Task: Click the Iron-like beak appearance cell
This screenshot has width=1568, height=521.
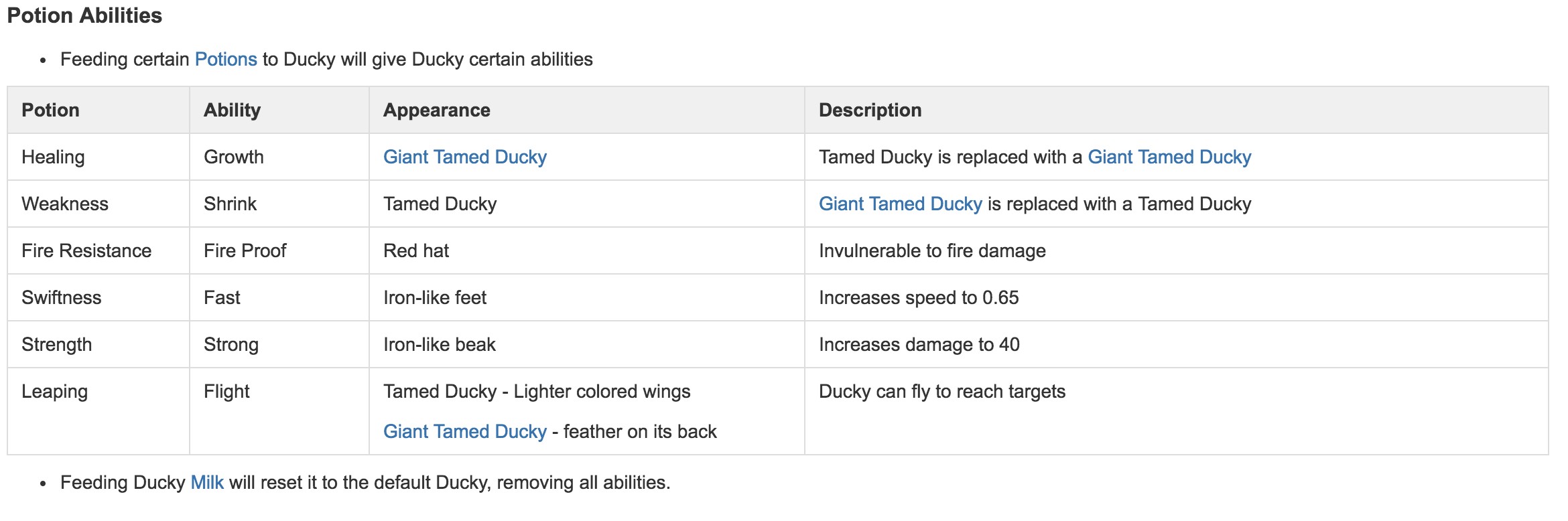Action: [x=439, y=344]
